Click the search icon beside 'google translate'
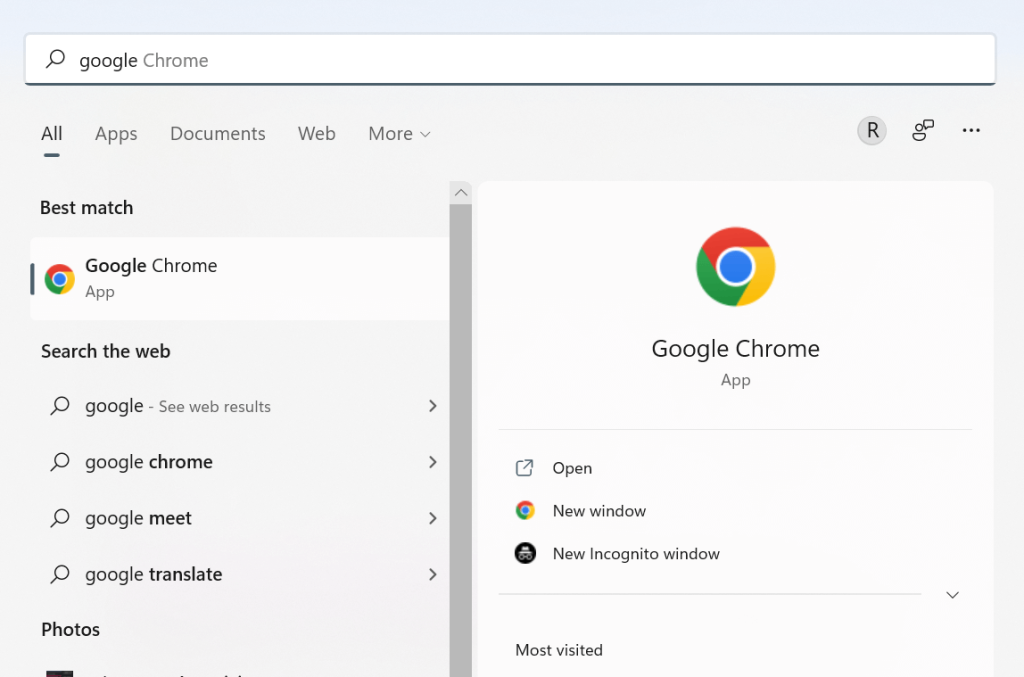This screenshot has height=677, width=1024. (x=60, y=574)
